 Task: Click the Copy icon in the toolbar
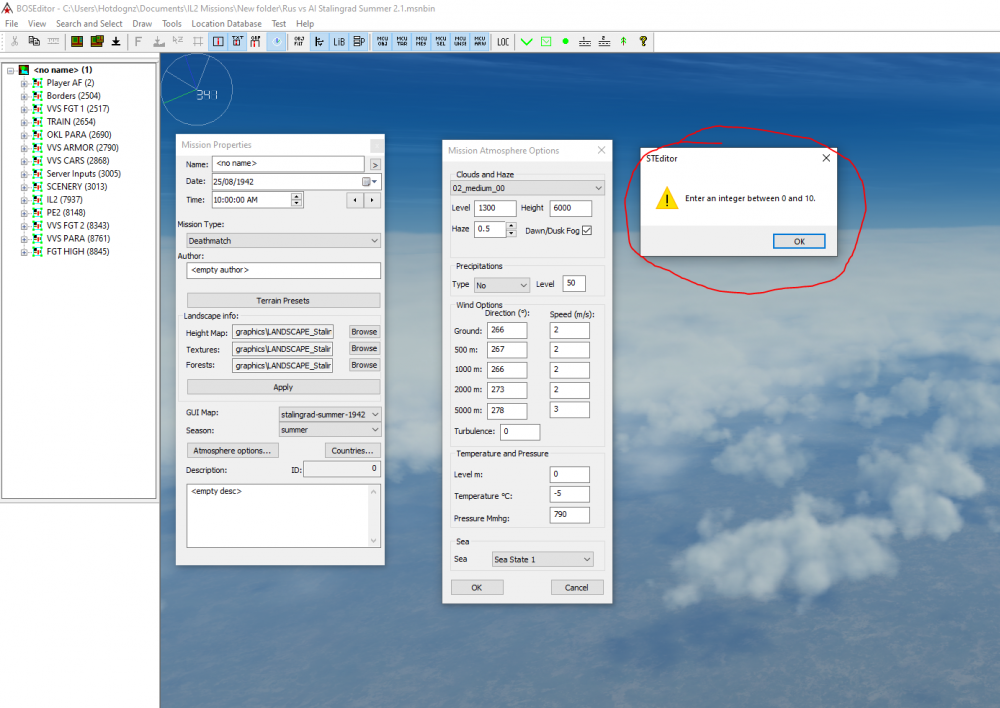34,42
